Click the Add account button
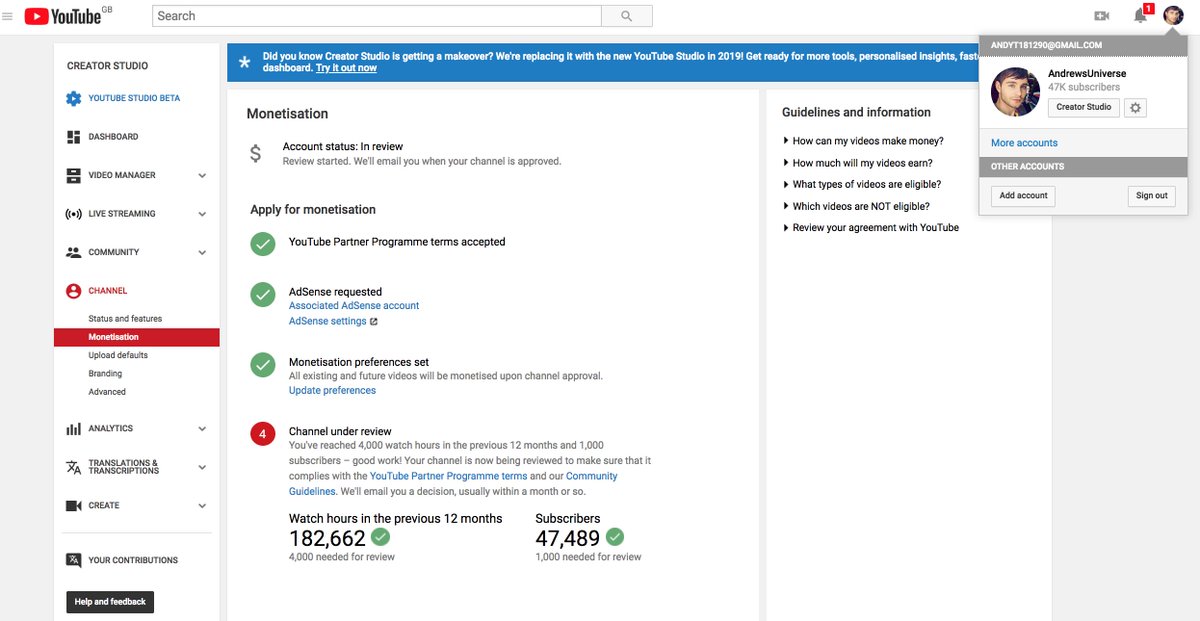1200x621 pixels. pos(1023,196)
